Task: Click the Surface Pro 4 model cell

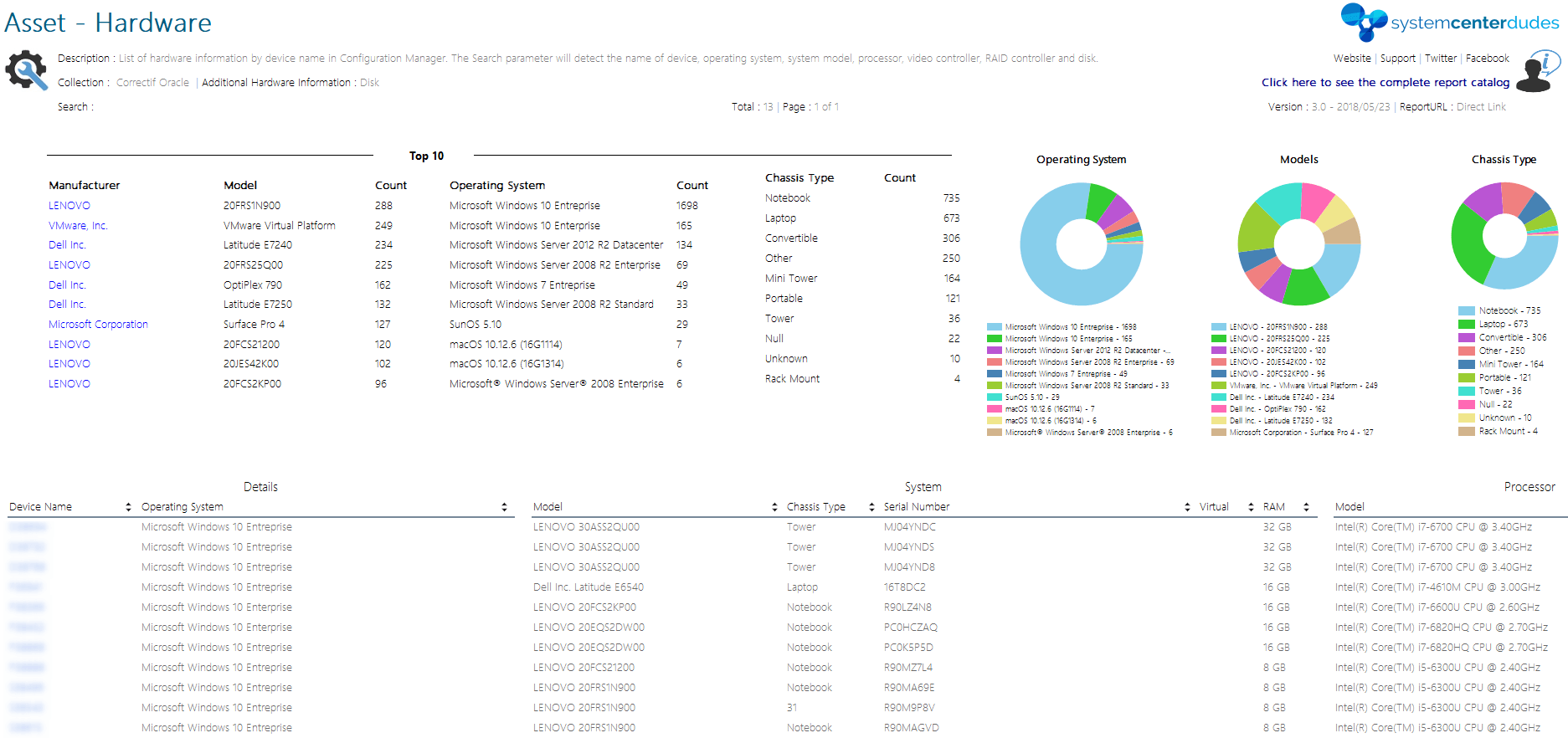Action: [x=254, y=325]
